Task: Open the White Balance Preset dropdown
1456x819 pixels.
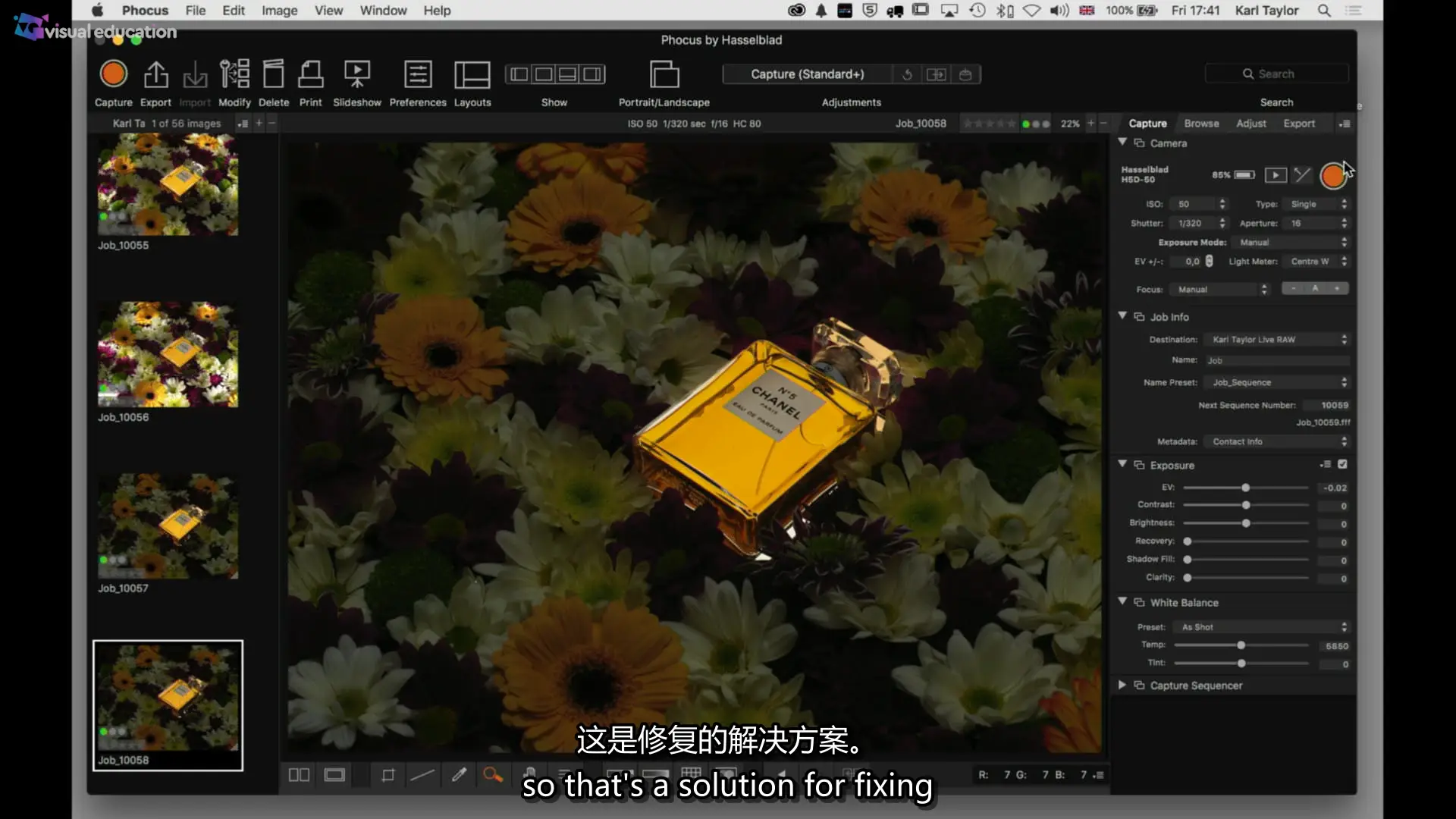Action: coord(1263,627)
